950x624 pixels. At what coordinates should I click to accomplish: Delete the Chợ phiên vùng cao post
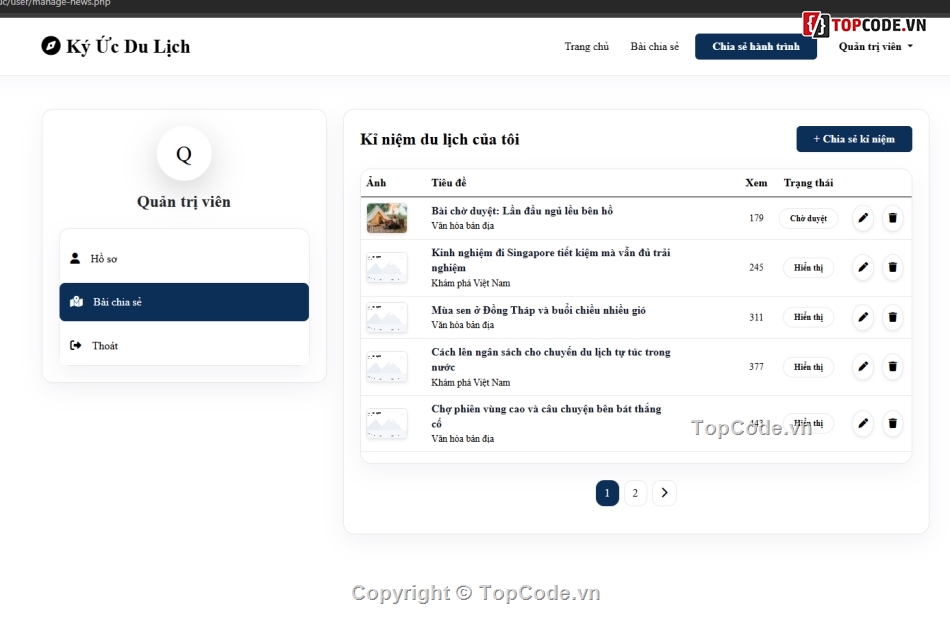click(892, 423)
